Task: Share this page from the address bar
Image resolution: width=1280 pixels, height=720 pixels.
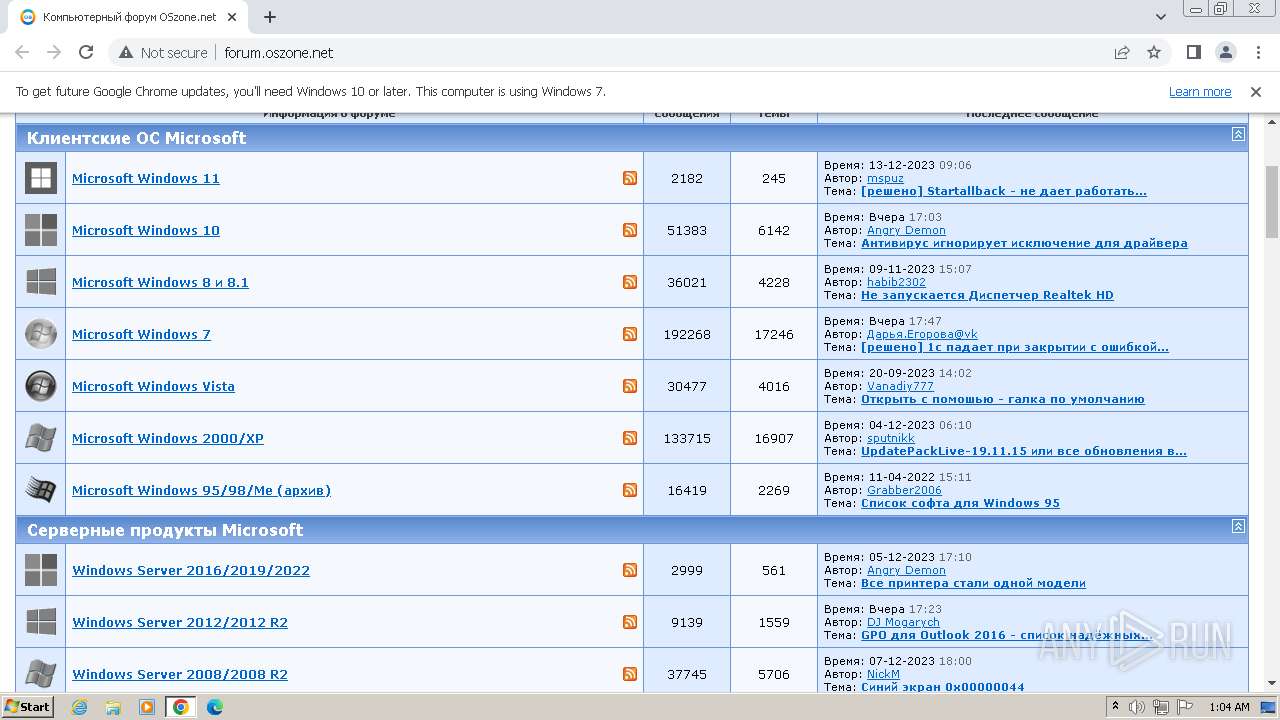Action: coord(1122,52)
